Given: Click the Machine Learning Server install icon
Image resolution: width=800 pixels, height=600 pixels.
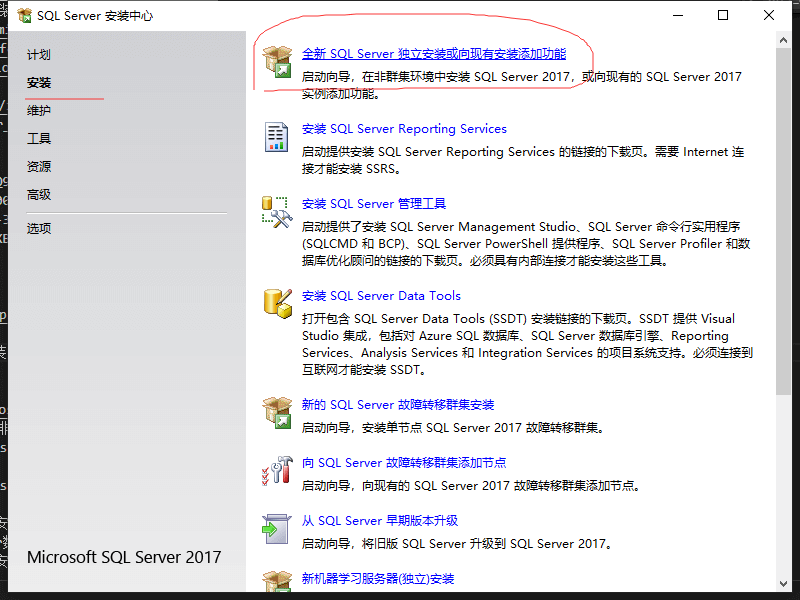Looking at the screenshot, I should [x=276, y=582].
